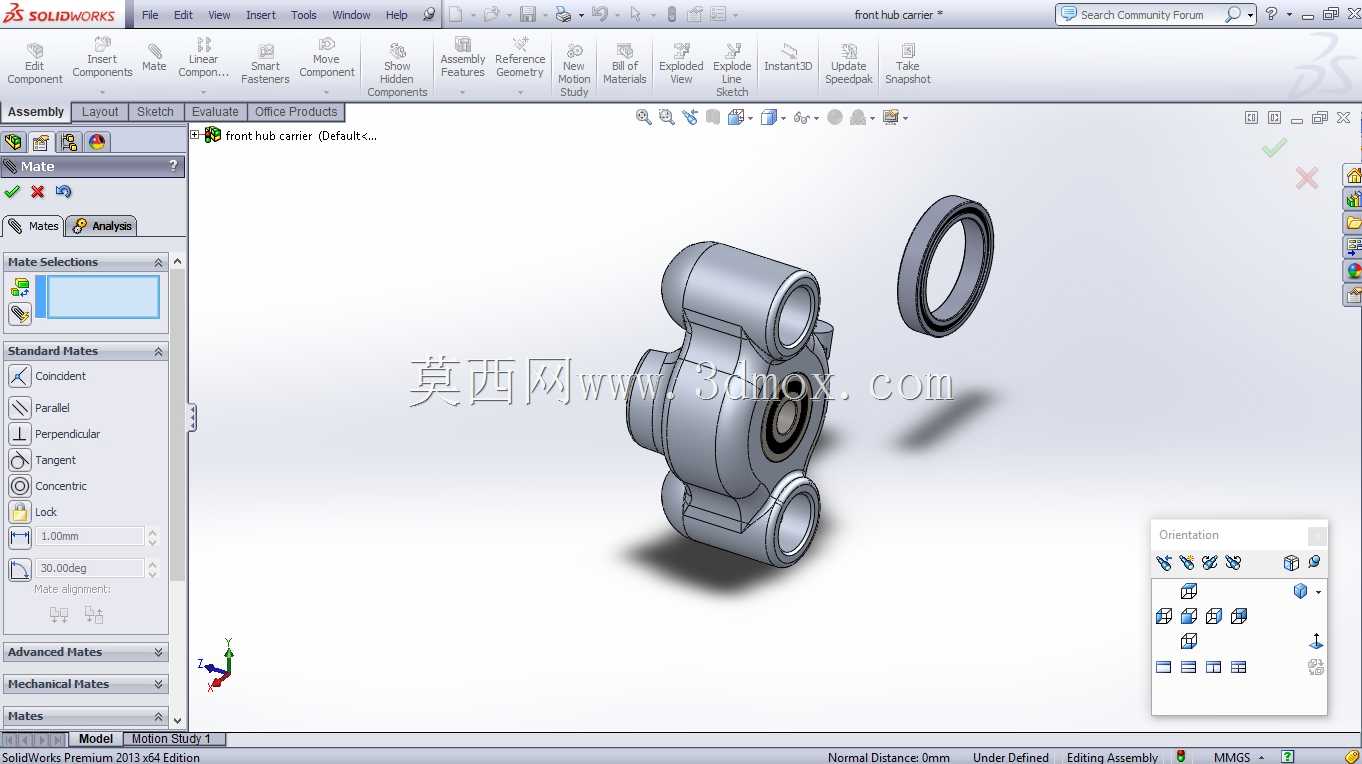The image size is (1362, 764).
Task: Click the Save icon
Action: tap(527, 15)
